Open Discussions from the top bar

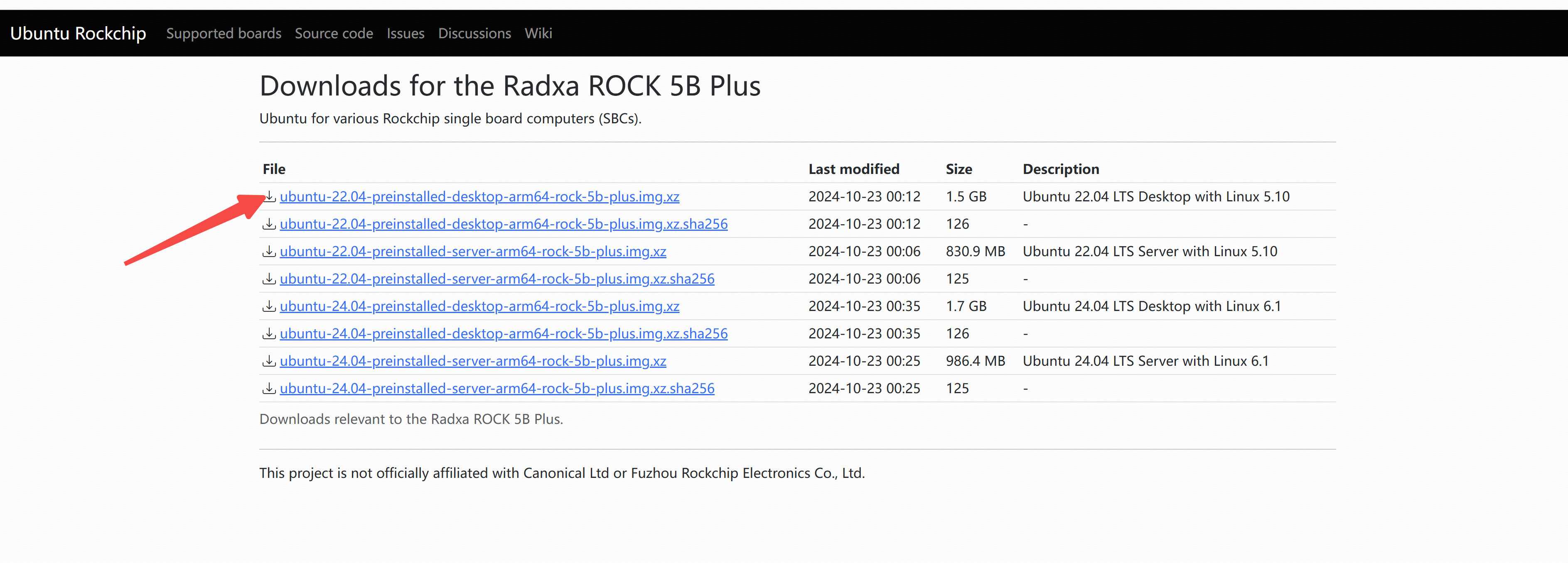(x=474, y=34)
